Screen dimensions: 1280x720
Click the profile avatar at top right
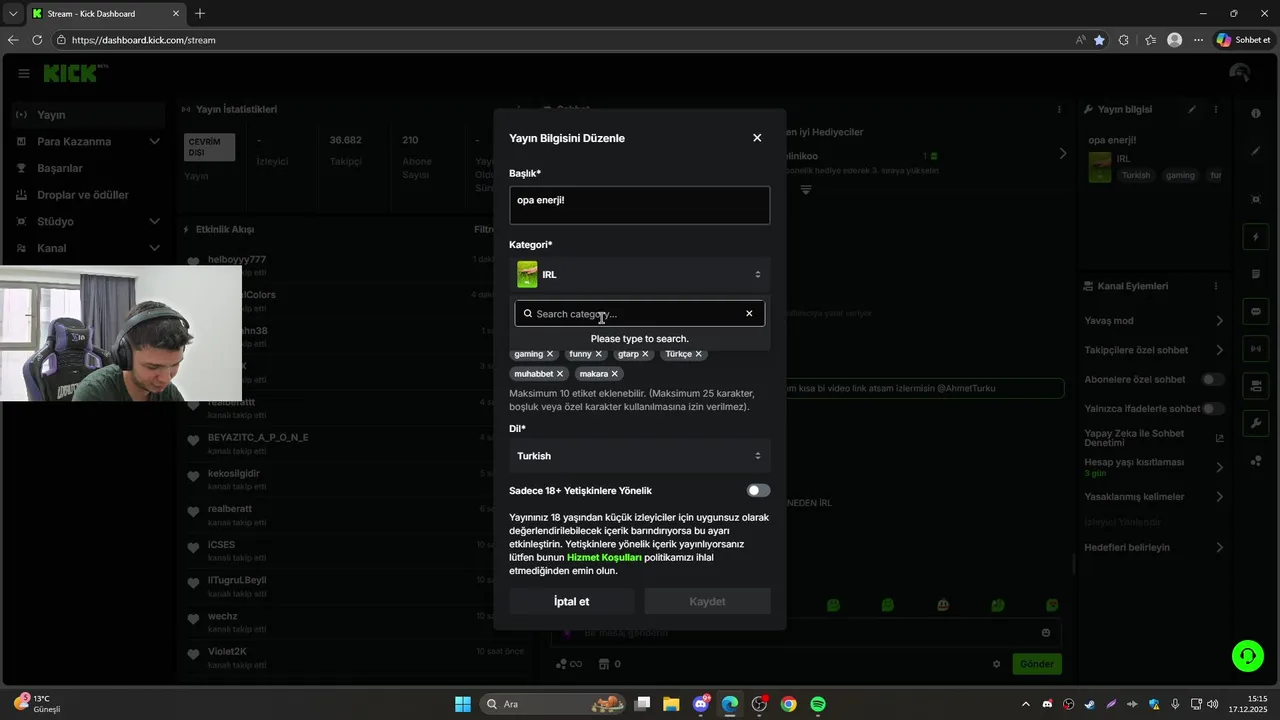1240,73
